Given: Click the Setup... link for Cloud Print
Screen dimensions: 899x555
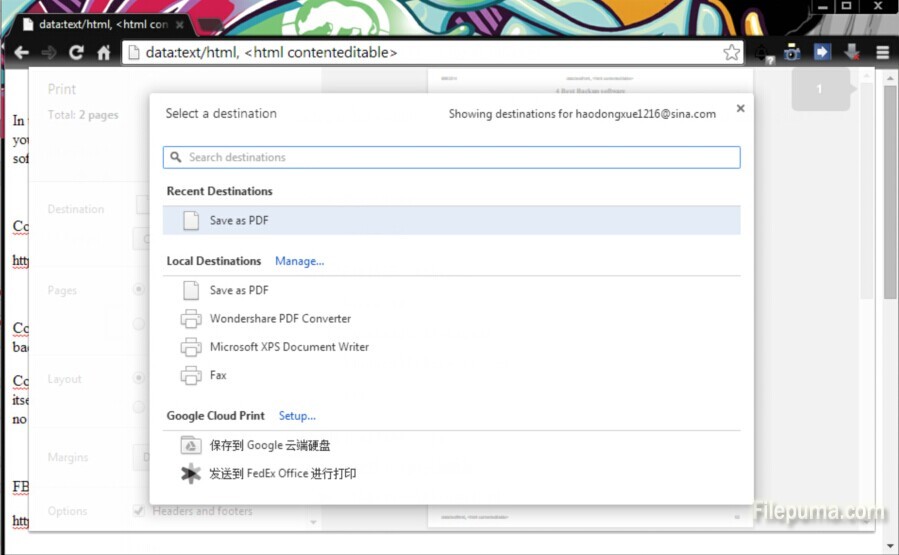Looking at the screenshot, I should coord(297,416).
